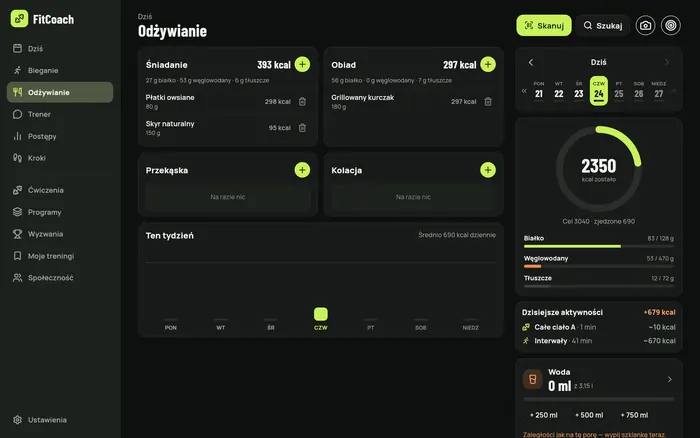Add food to Śniadanie
This screenshot has height=438, width=700.
coord(302,64)
